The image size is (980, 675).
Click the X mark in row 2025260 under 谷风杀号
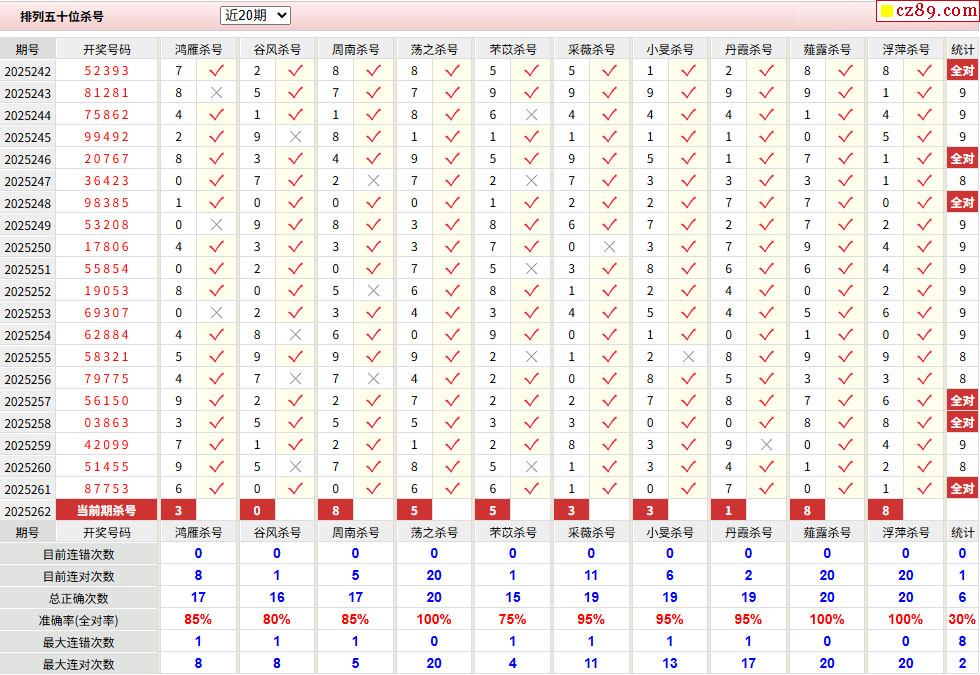tap(295, 467)
